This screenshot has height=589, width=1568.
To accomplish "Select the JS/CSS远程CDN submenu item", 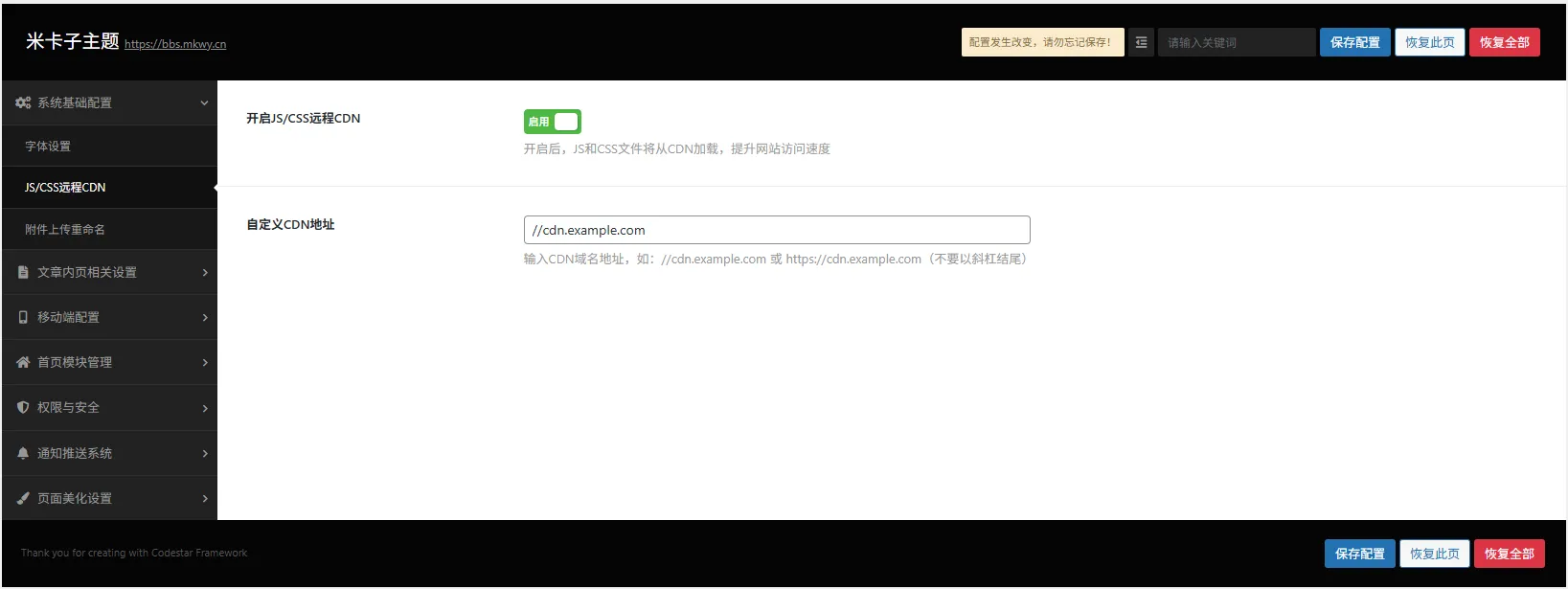I will point(65,188).
